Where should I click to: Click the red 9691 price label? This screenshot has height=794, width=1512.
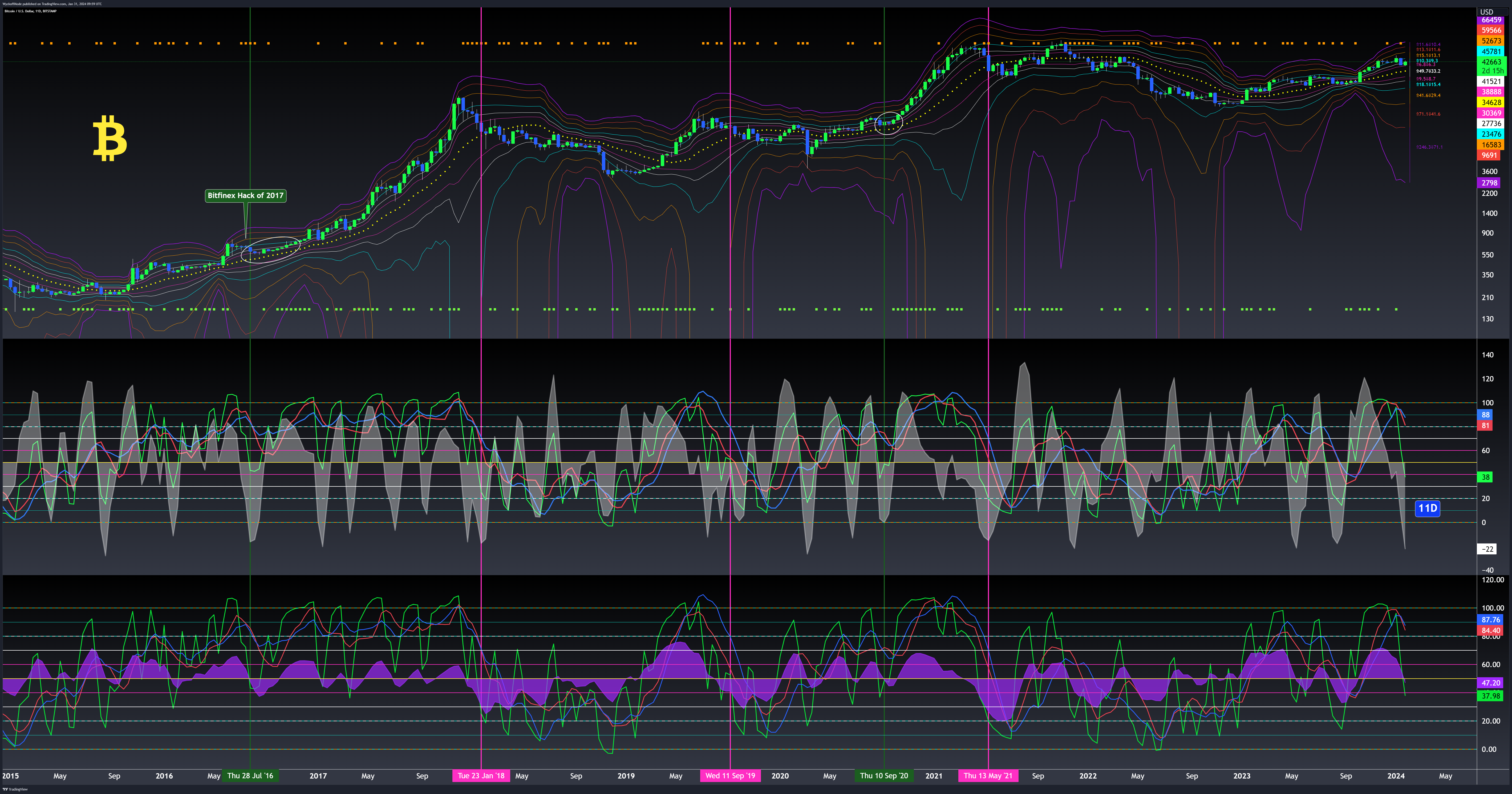[1489, 156]
